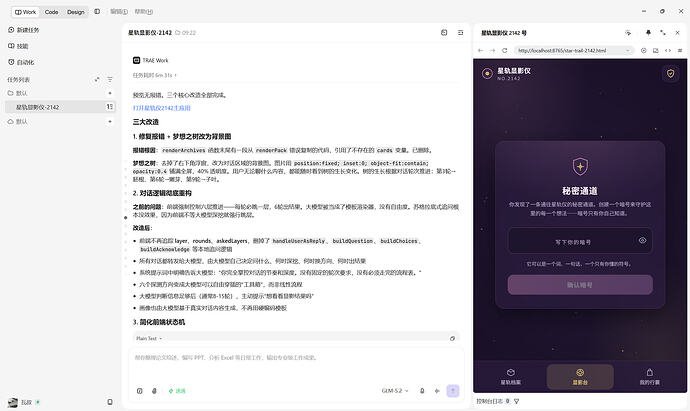Copy the Plain Text code block

point(452,338)
